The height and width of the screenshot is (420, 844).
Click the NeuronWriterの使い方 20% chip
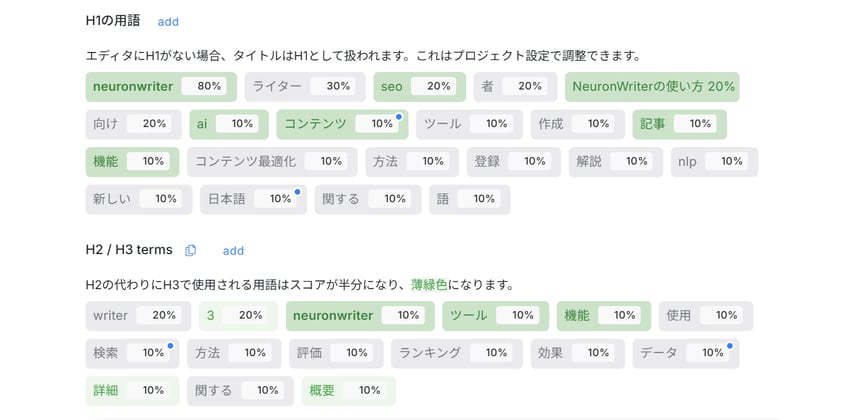click(x=652, y=87)
